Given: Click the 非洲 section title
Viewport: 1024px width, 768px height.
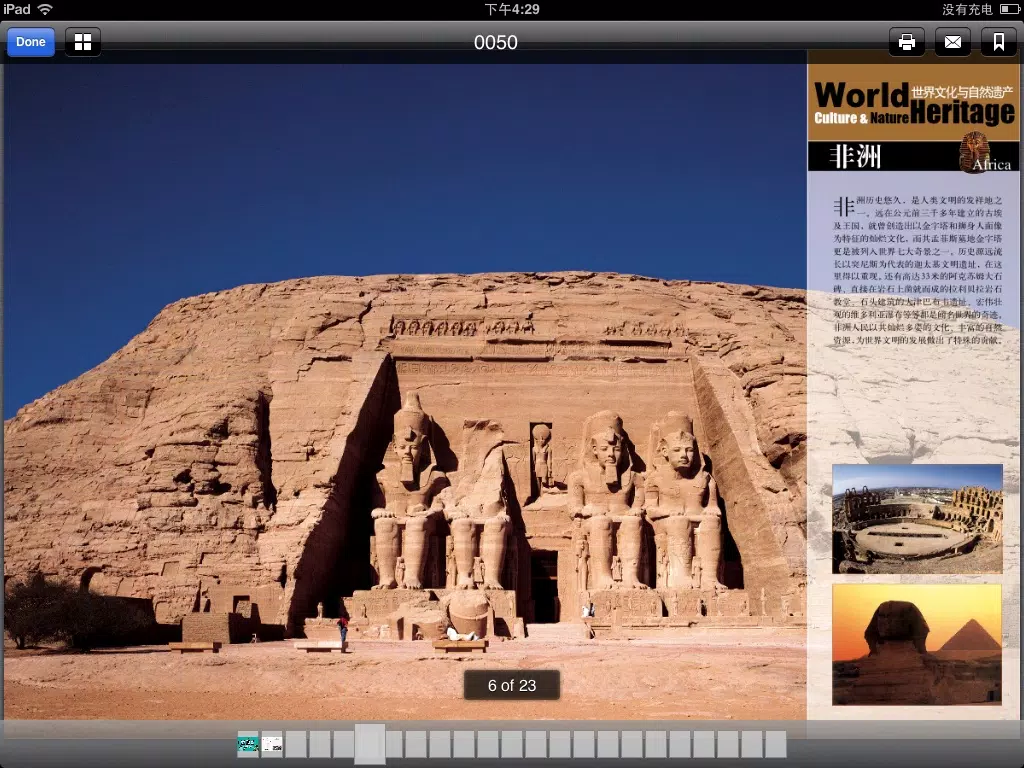Looking at the screenshot, I should click(x=855, y=157).
